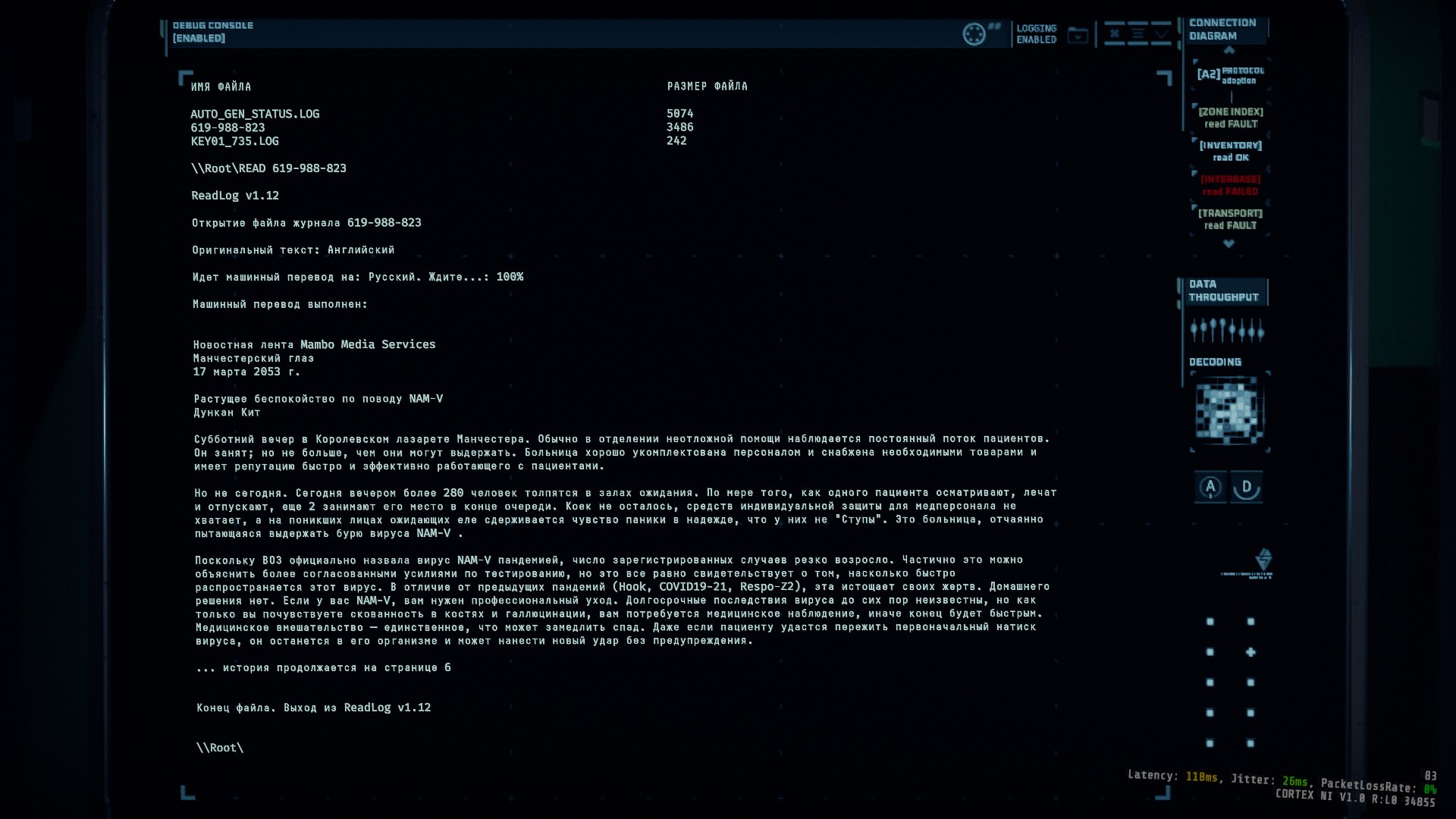Viewport: 1456px width, 819px height.
Task: Click the TRANSPORT read FAULT entry
Action: [1230, 219]
